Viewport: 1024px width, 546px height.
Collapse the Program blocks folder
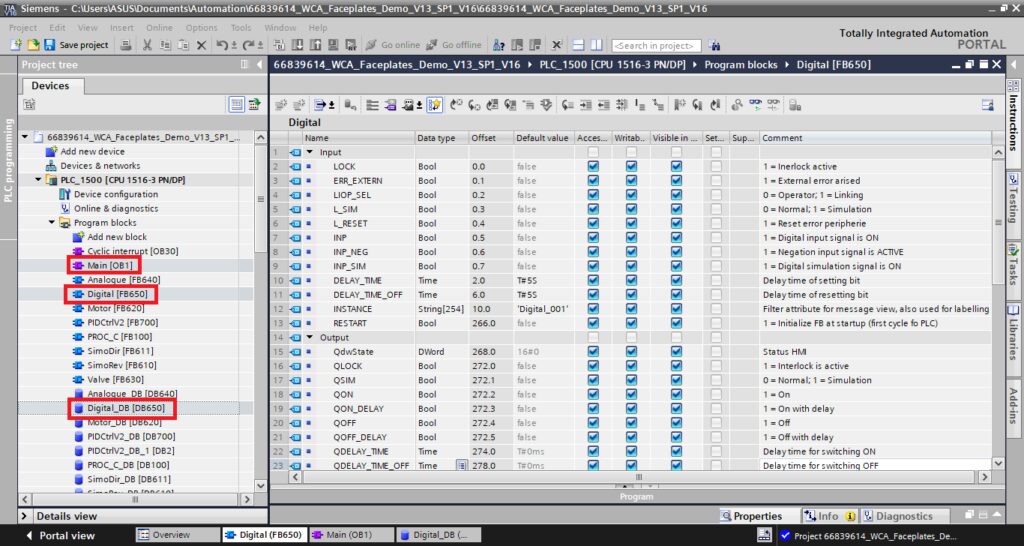click(52, 223)
